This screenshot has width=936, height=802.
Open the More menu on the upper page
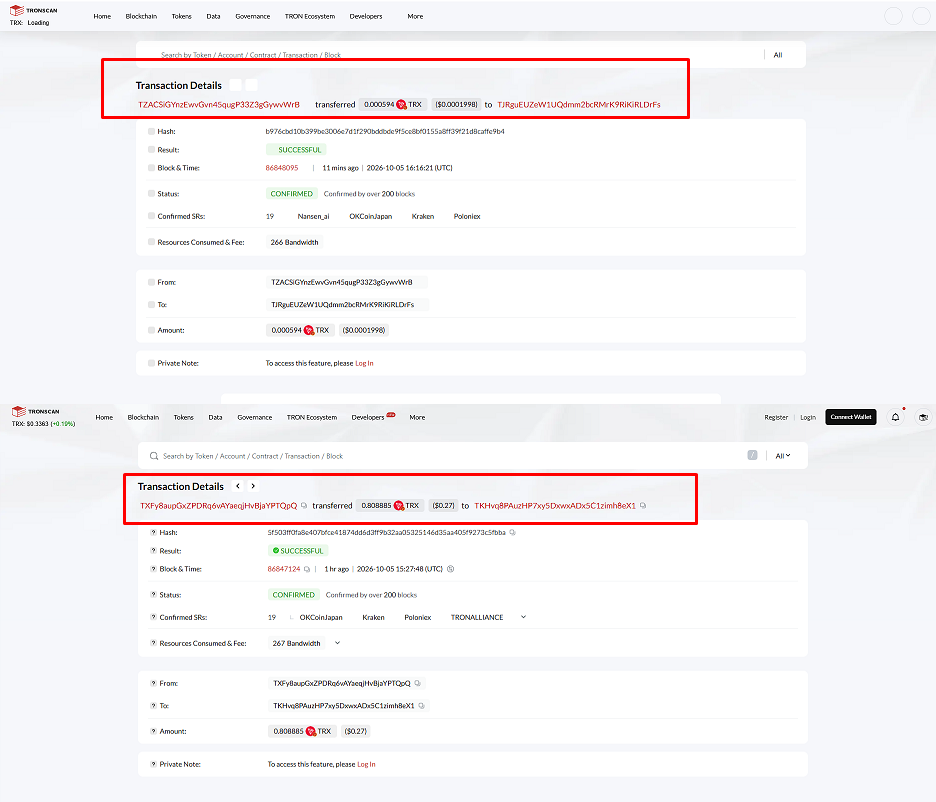tap(415, 16)
